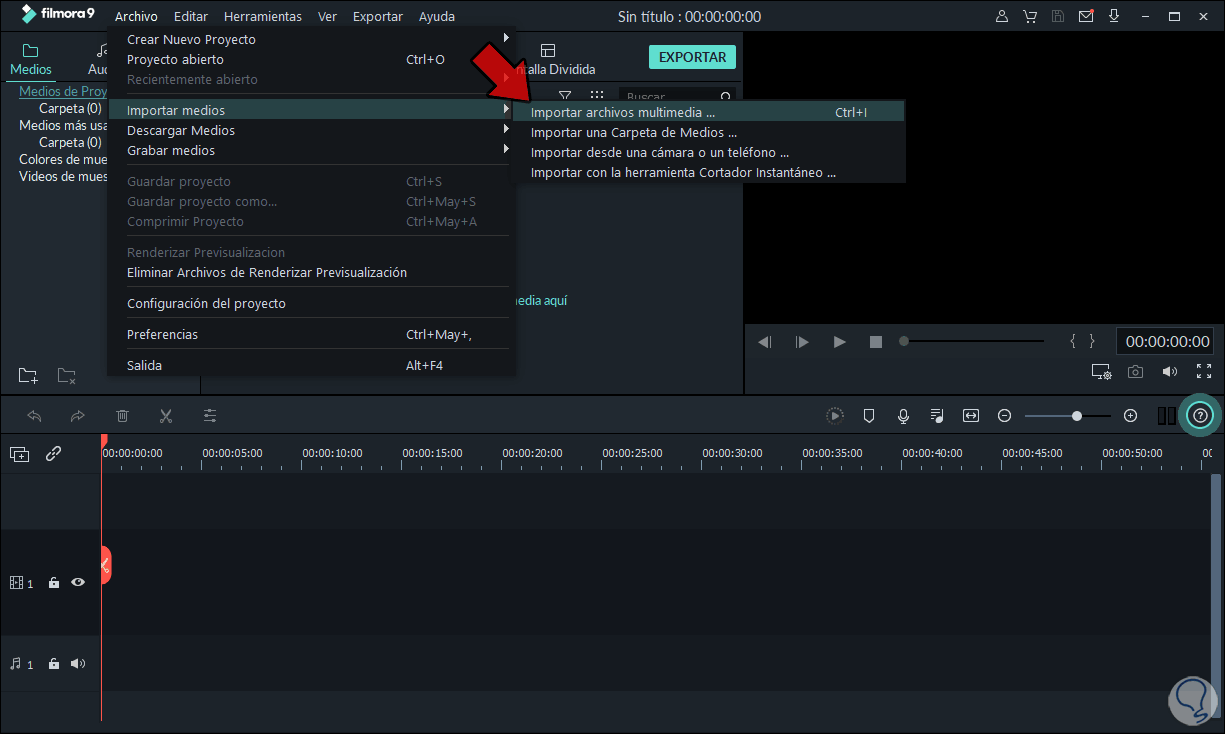Open the voiceover recording microphone tool
This screenshot has height=734, width=1225.
pyautogui.click(x=903, y=415)
